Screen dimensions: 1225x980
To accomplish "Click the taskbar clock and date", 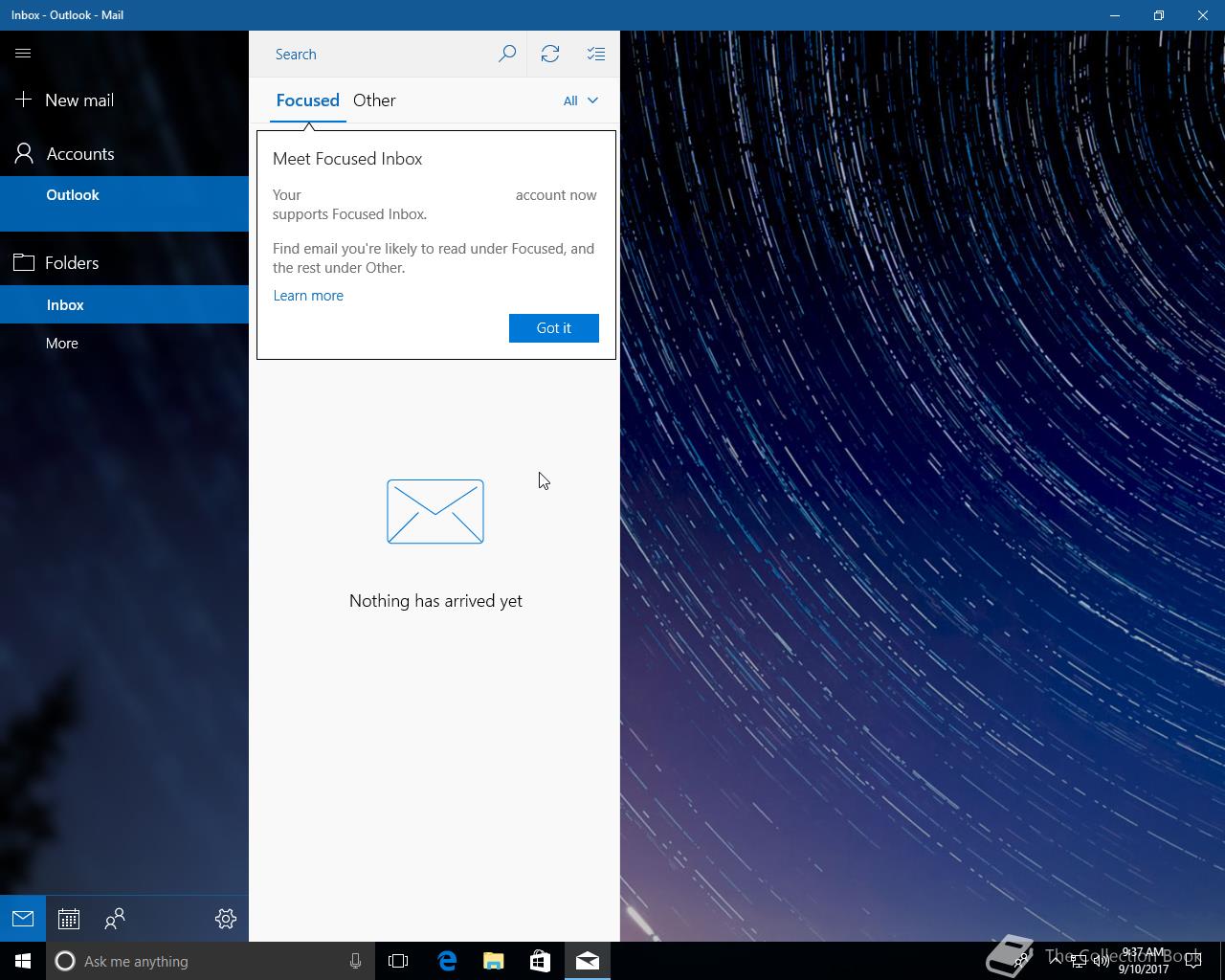I will (x=1144, y=961).
